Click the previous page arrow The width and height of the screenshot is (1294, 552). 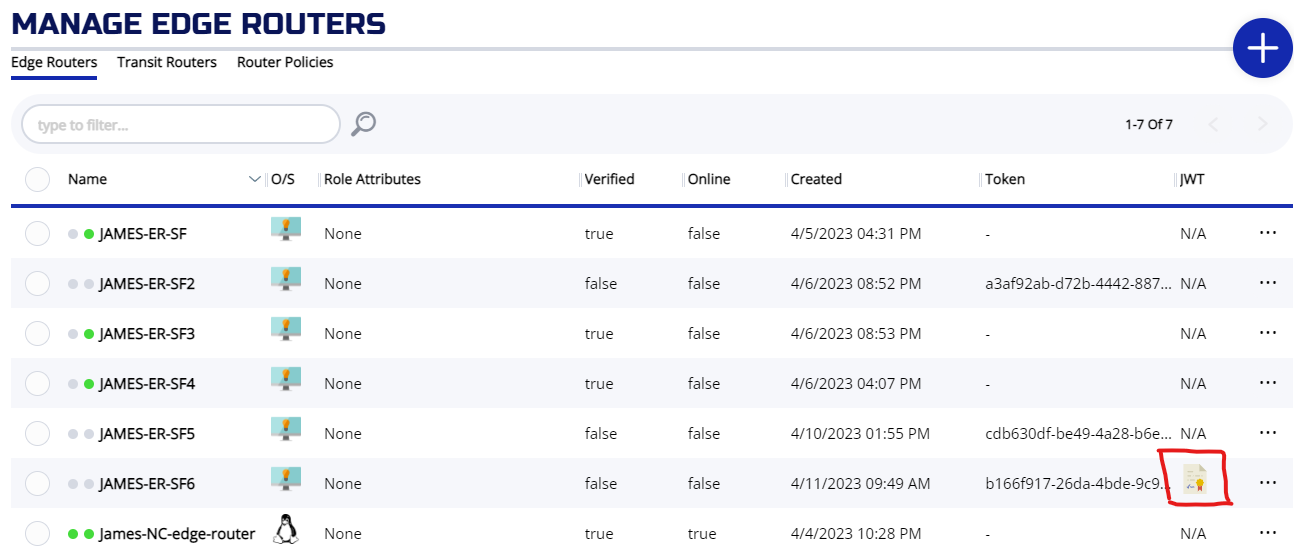pos(1214,125)
